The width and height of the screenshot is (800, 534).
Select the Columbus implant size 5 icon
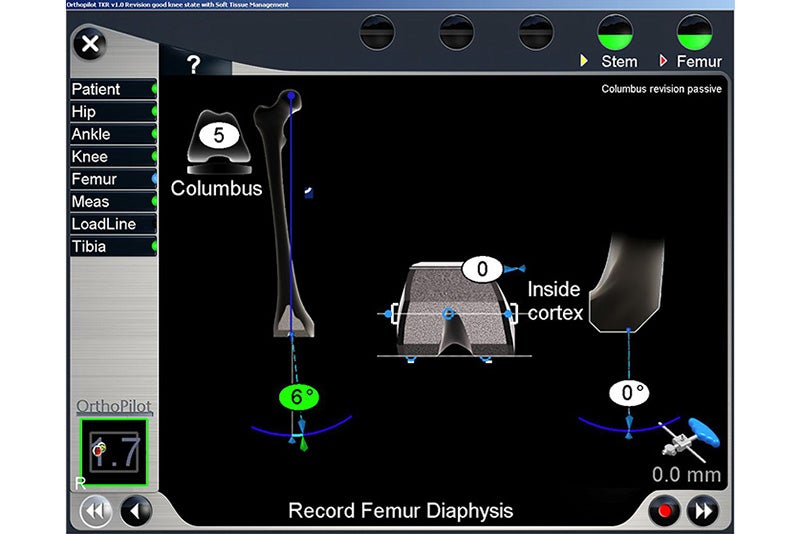(x=219, y=142)
